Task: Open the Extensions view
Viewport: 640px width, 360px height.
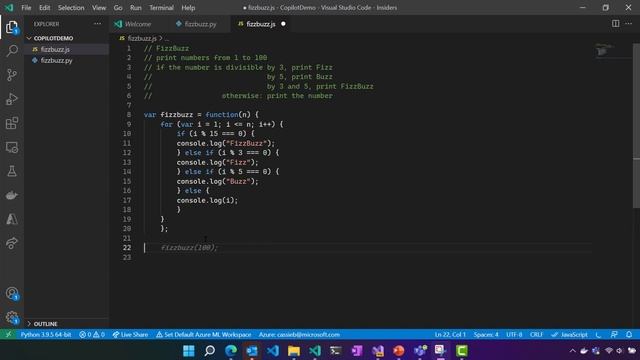Action: coord(12,123)
